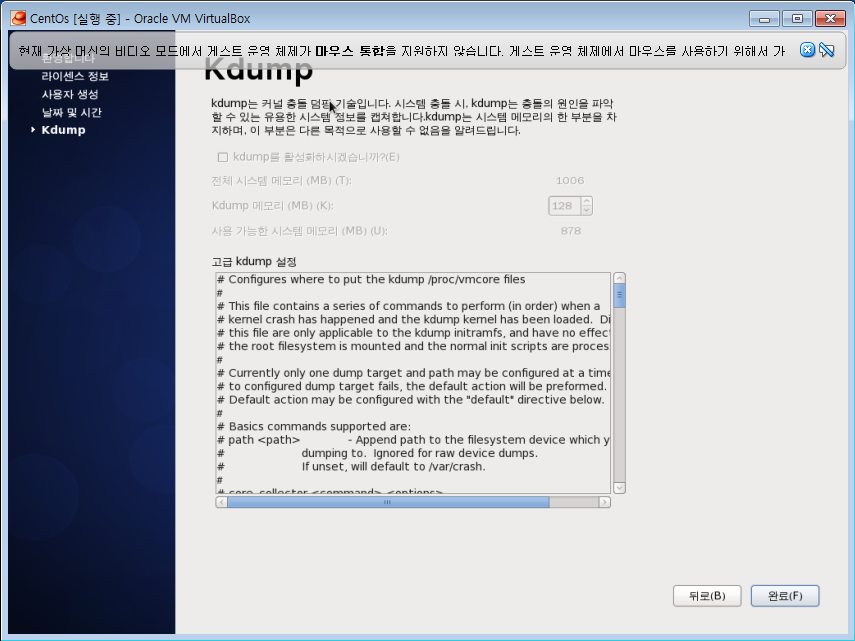Increase Kdump memory with up arrow

(586, 201)
